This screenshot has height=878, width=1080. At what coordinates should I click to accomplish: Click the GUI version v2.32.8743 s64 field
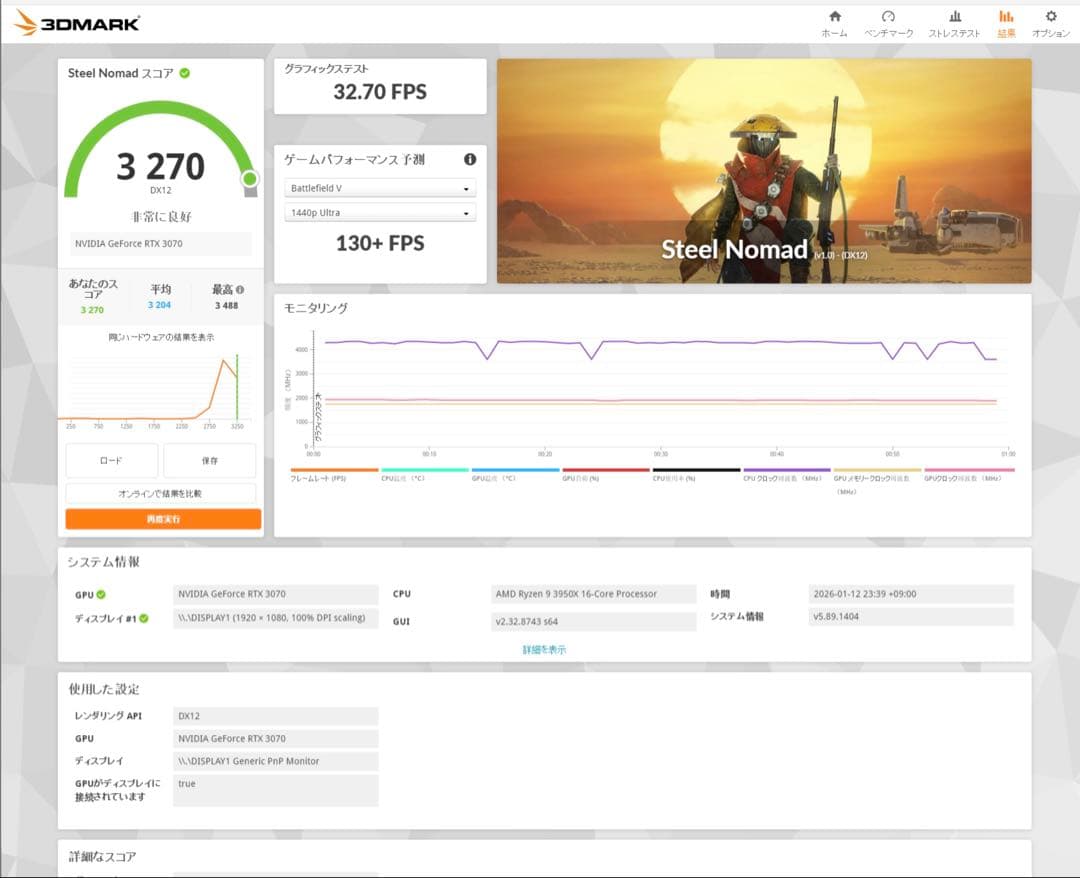(x=593, y=621)
